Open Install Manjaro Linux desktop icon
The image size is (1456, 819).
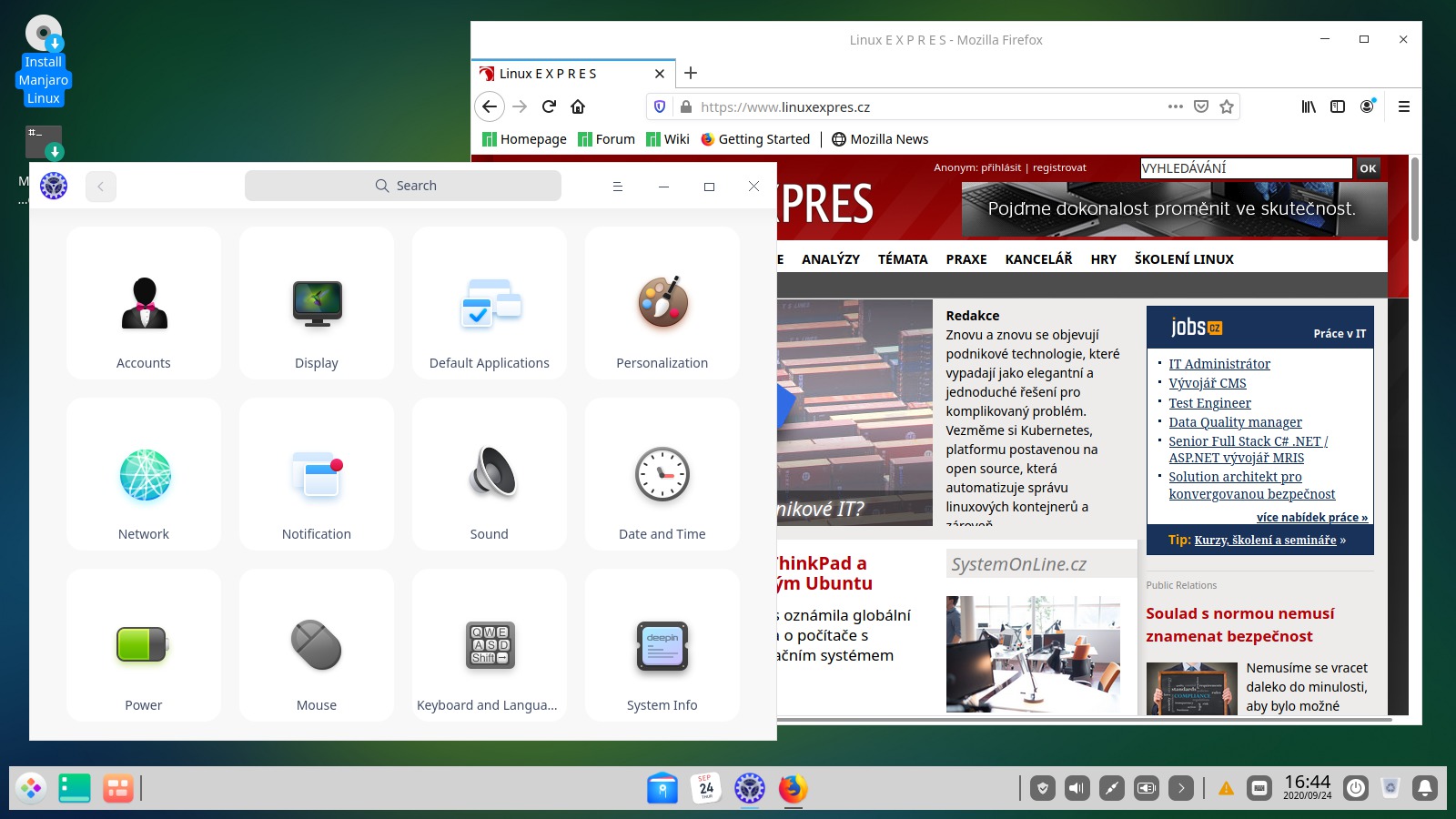click(x=44, y=60)
